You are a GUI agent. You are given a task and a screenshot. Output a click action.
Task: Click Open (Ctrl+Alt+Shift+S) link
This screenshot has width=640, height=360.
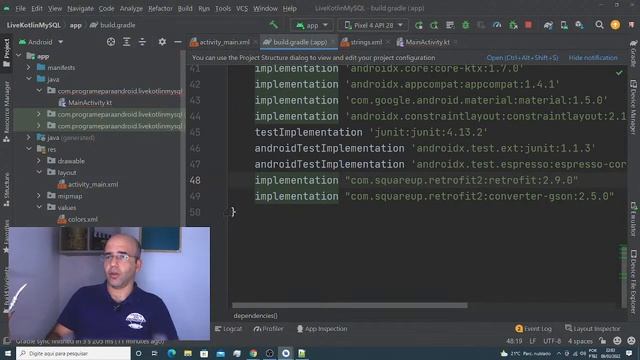(x=522, y=58)
